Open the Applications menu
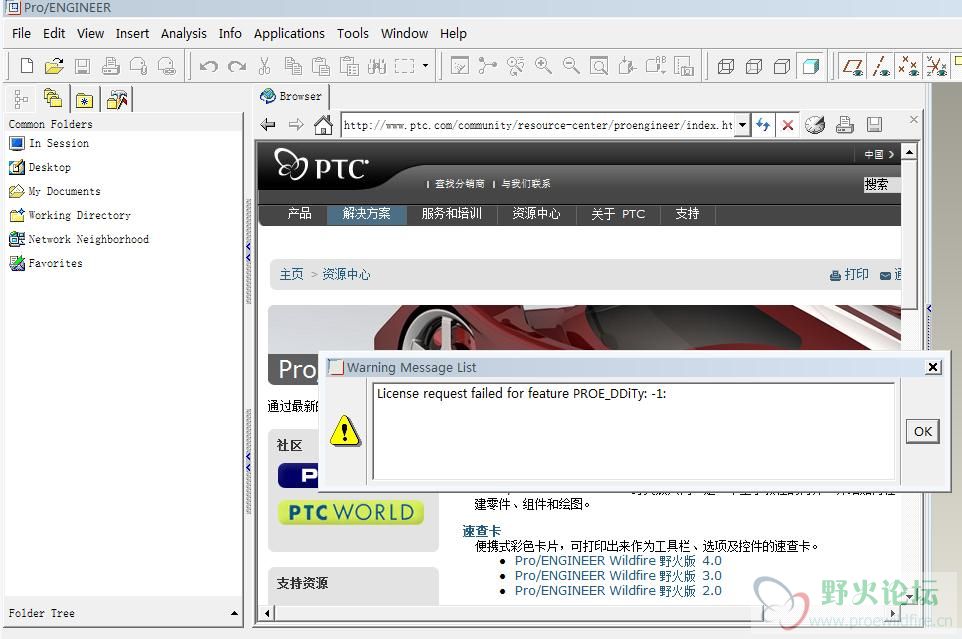 click(289, 33)
